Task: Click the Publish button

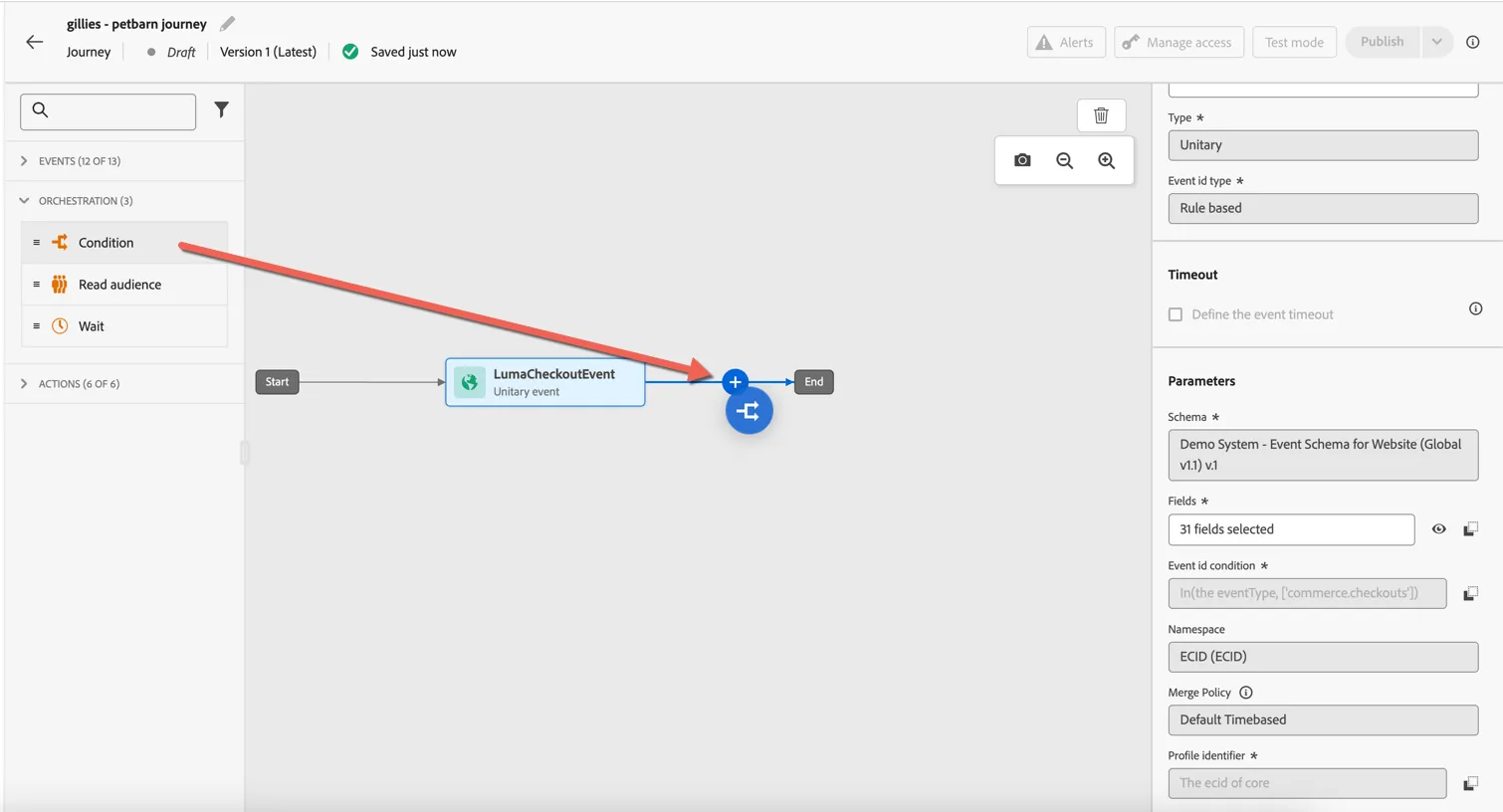Action: [x=1383, y=42]
